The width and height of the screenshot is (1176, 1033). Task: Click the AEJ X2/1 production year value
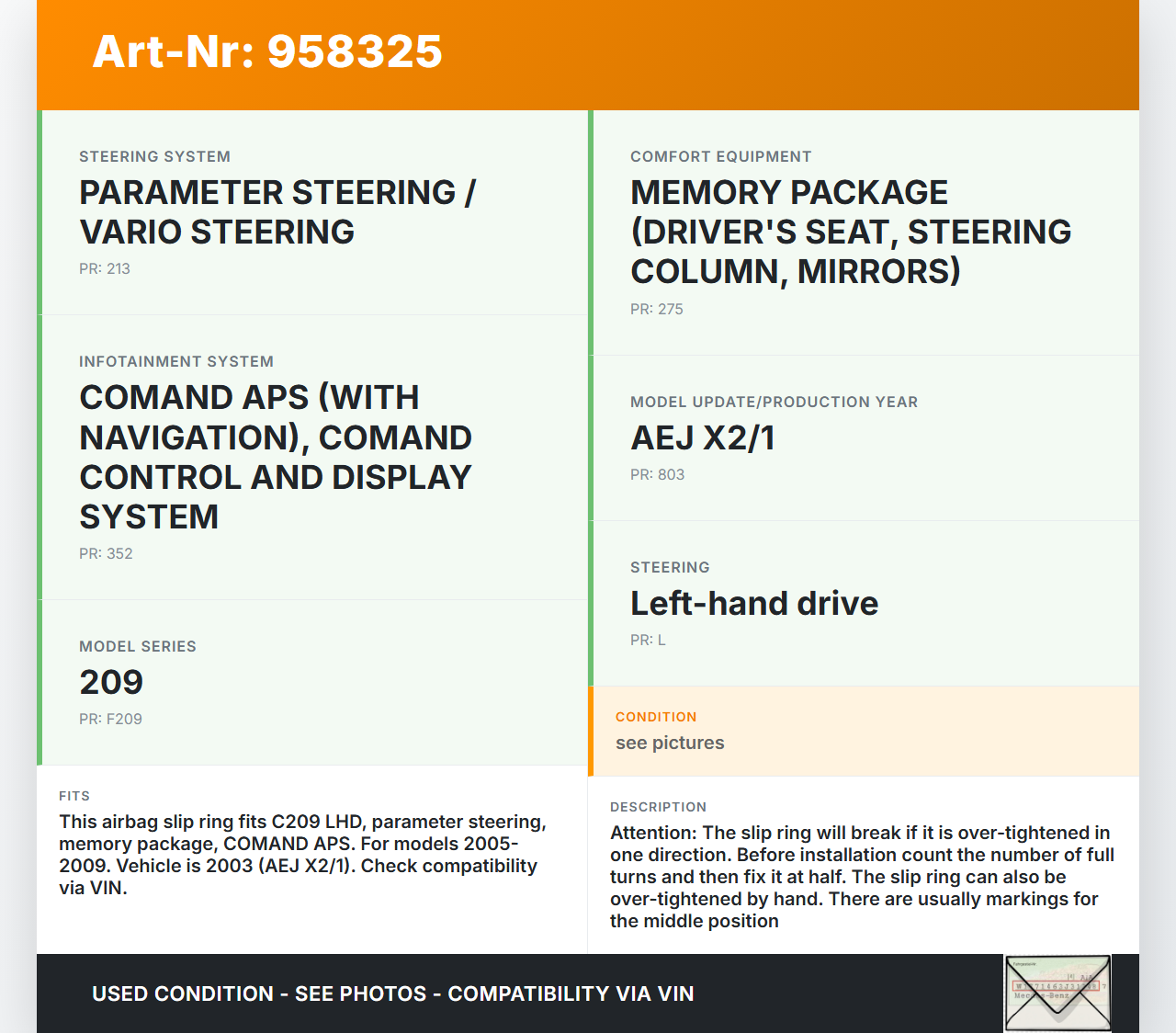(703, 438)
